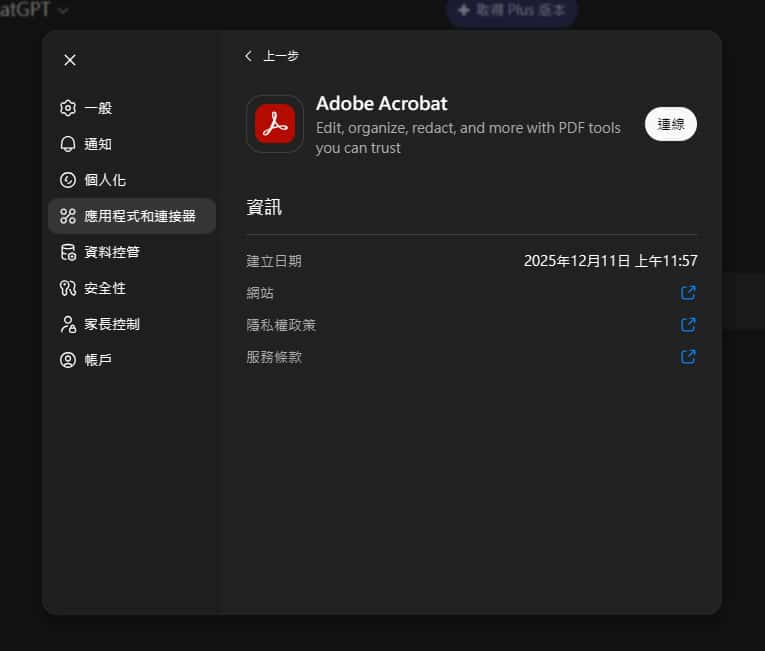Click the 網站 label
This screenshot has height=651, width=765.
(x=260, y=293)
